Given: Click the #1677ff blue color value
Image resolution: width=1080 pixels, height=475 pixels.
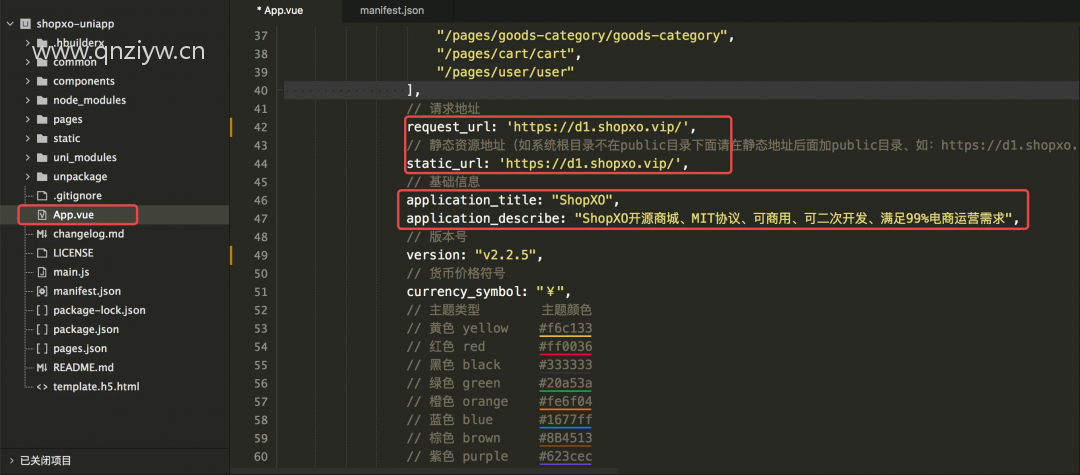Looking at the screenshot, I should click(565, 420).
